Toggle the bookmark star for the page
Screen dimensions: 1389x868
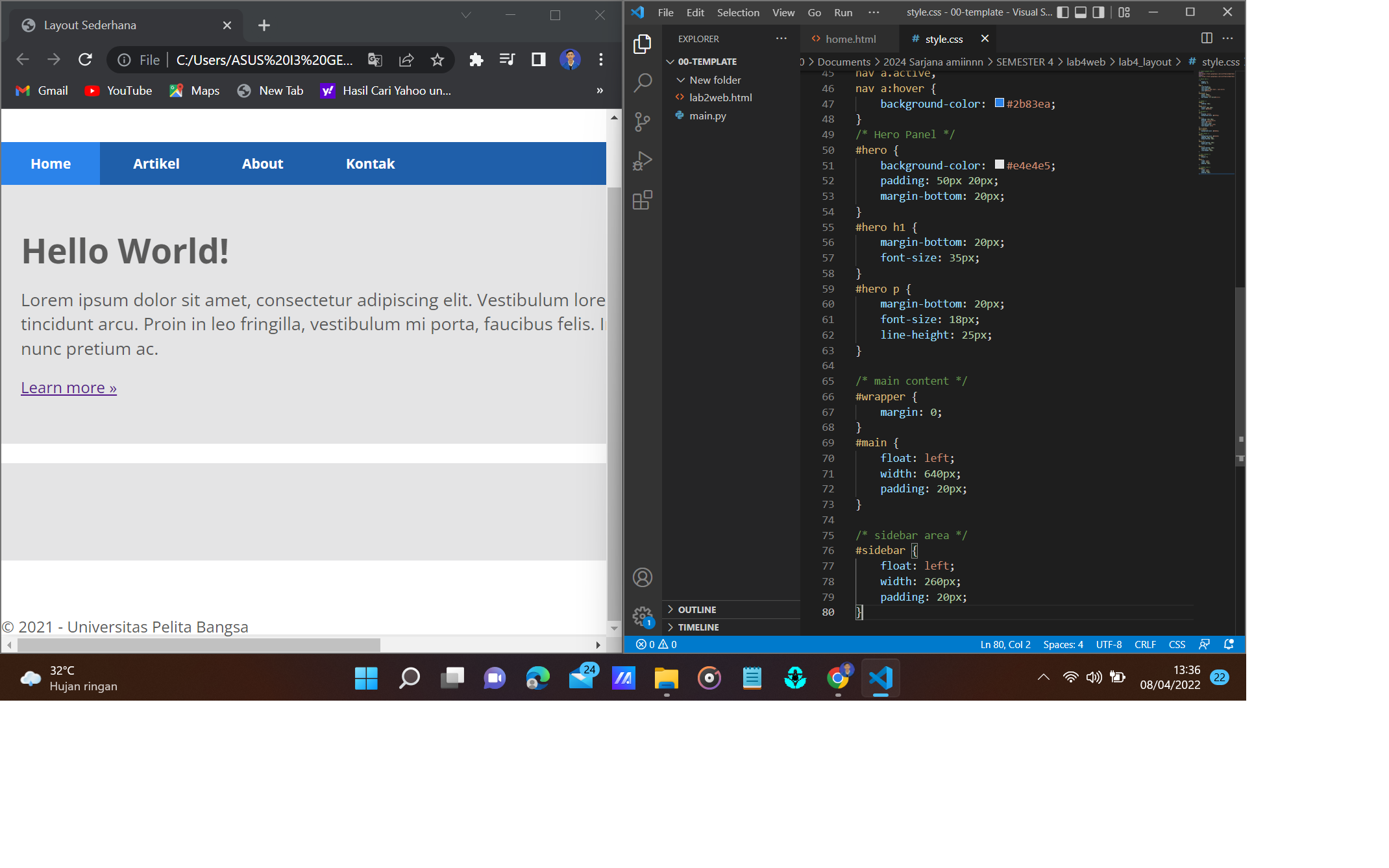click(x=437, y=60)
